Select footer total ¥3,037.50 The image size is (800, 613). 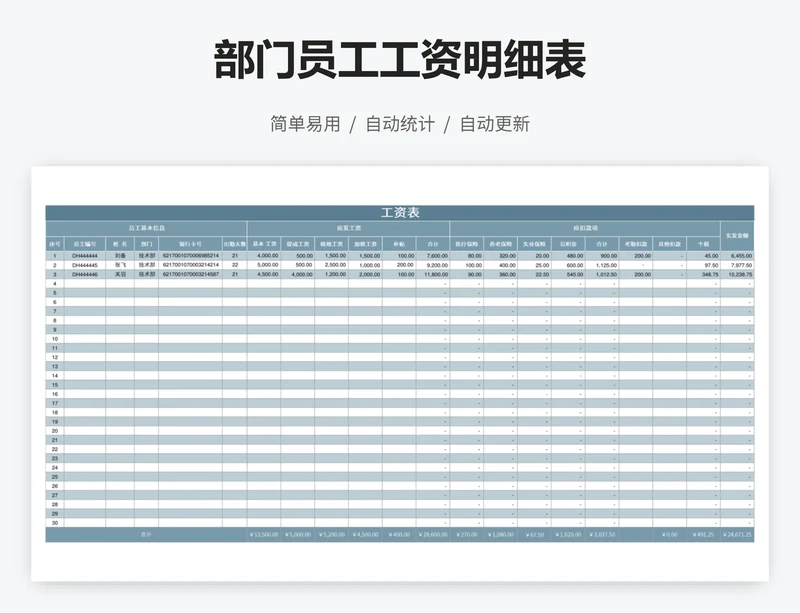[x=602, y=535]
